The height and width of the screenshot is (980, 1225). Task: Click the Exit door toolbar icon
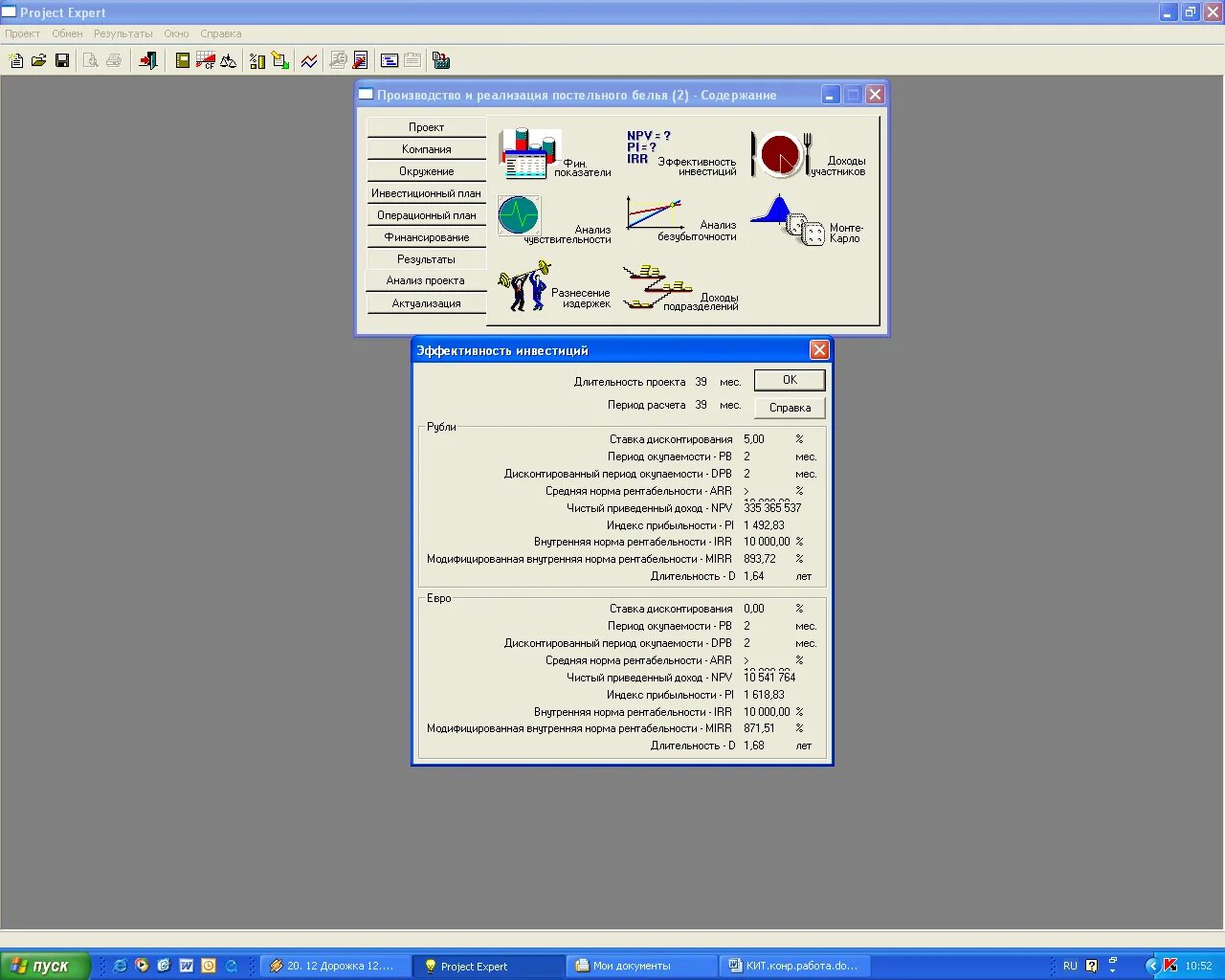point(147,60)
